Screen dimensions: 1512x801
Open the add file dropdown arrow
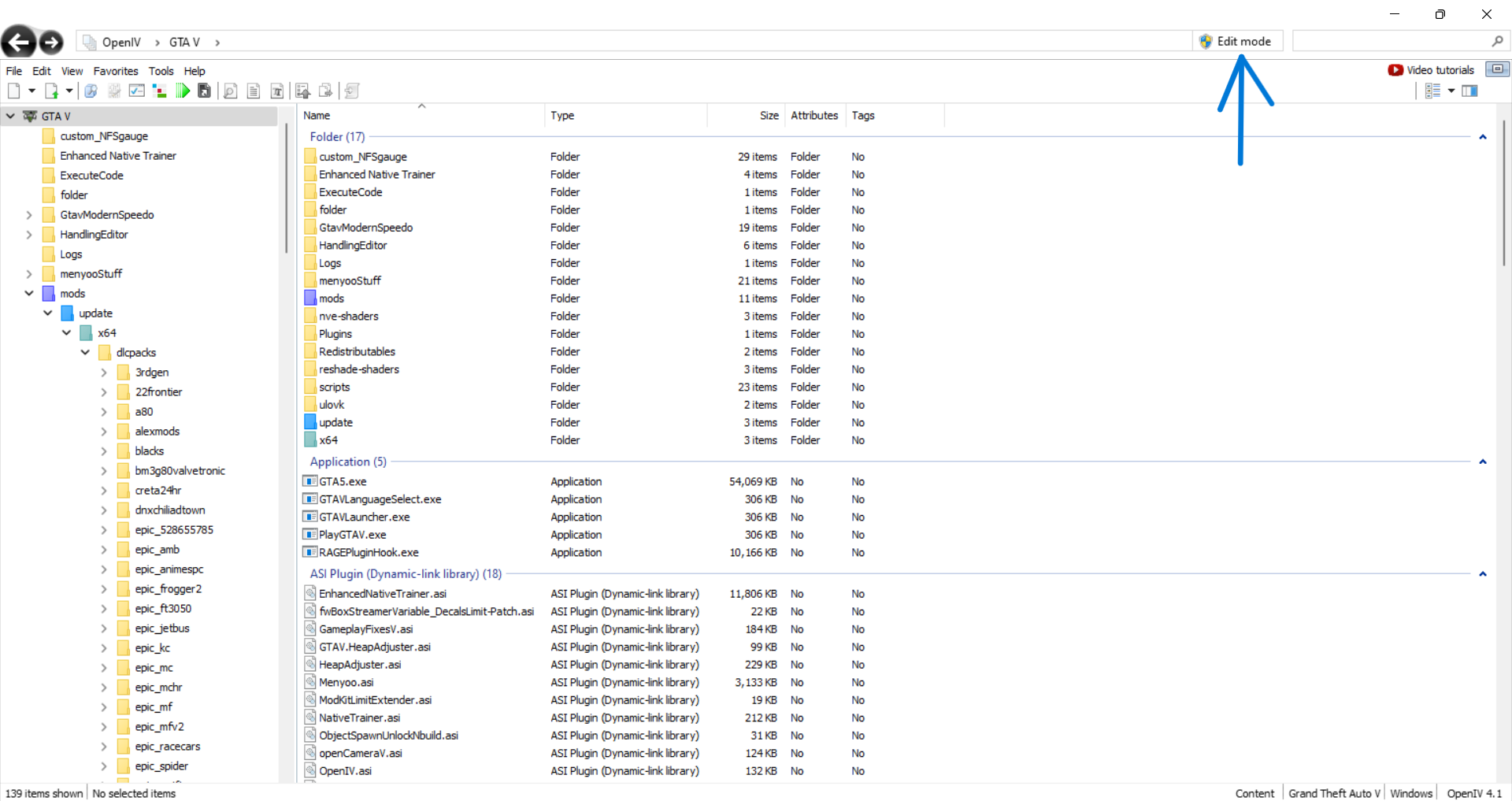[69, 91]
